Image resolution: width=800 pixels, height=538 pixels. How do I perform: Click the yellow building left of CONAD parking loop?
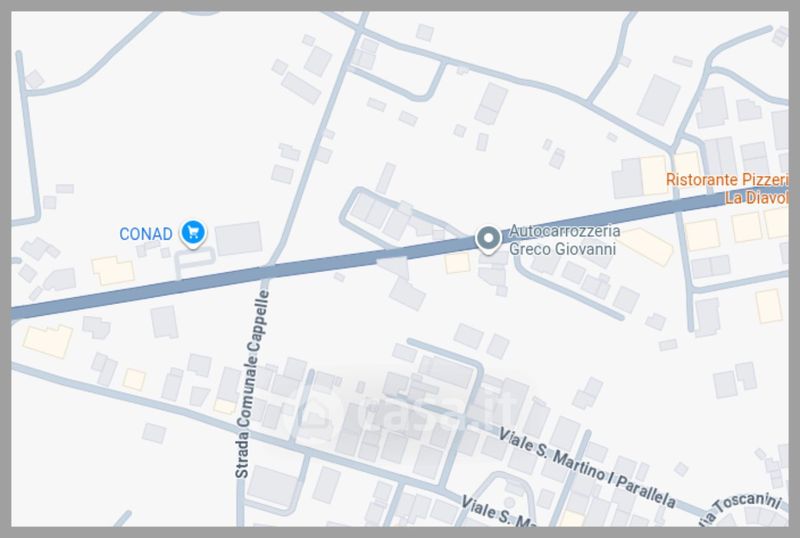click(113, 271)
